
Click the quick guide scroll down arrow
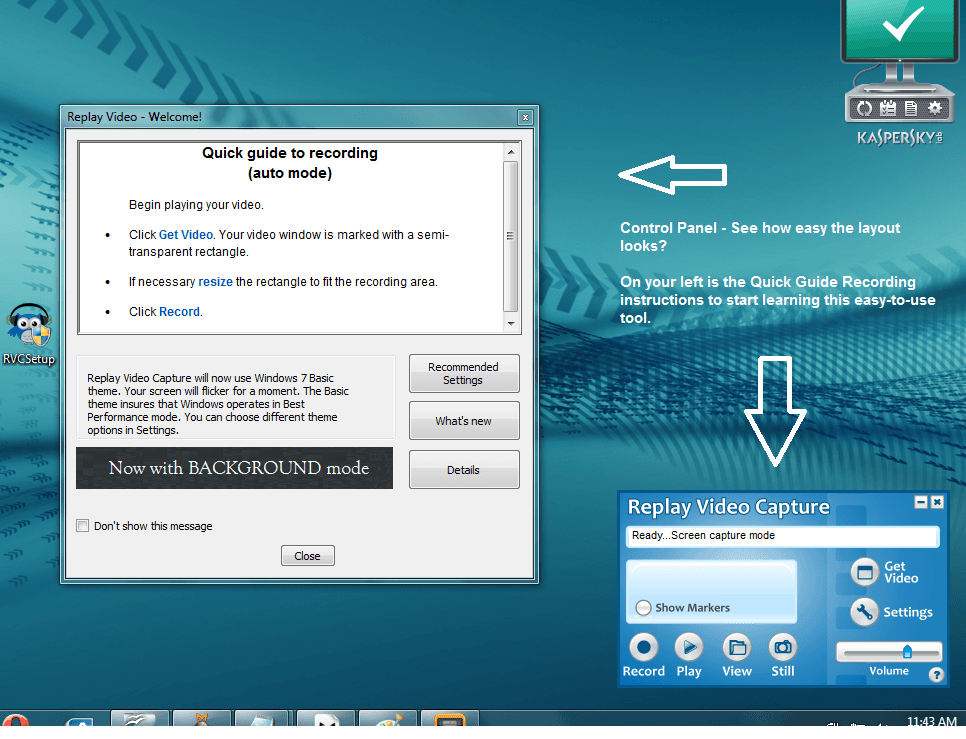pos(511,323)
